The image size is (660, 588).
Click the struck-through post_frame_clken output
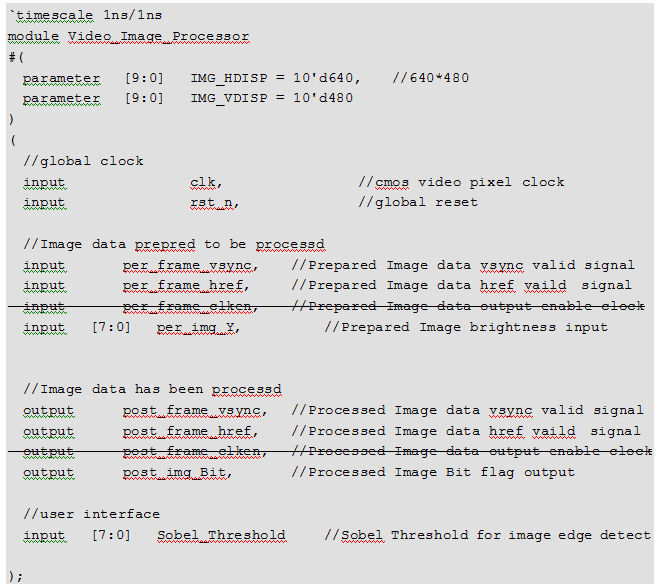pyautogui.click(x=192, y=452)
